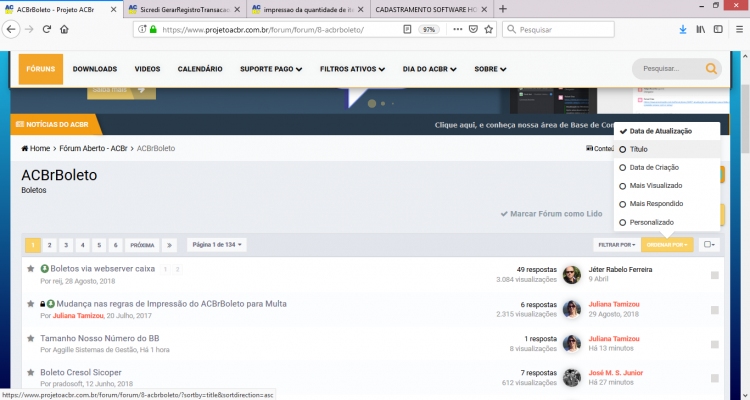Expand the DIA DO ACBR menu
The image size is (750, 400).
coord(430,69)
